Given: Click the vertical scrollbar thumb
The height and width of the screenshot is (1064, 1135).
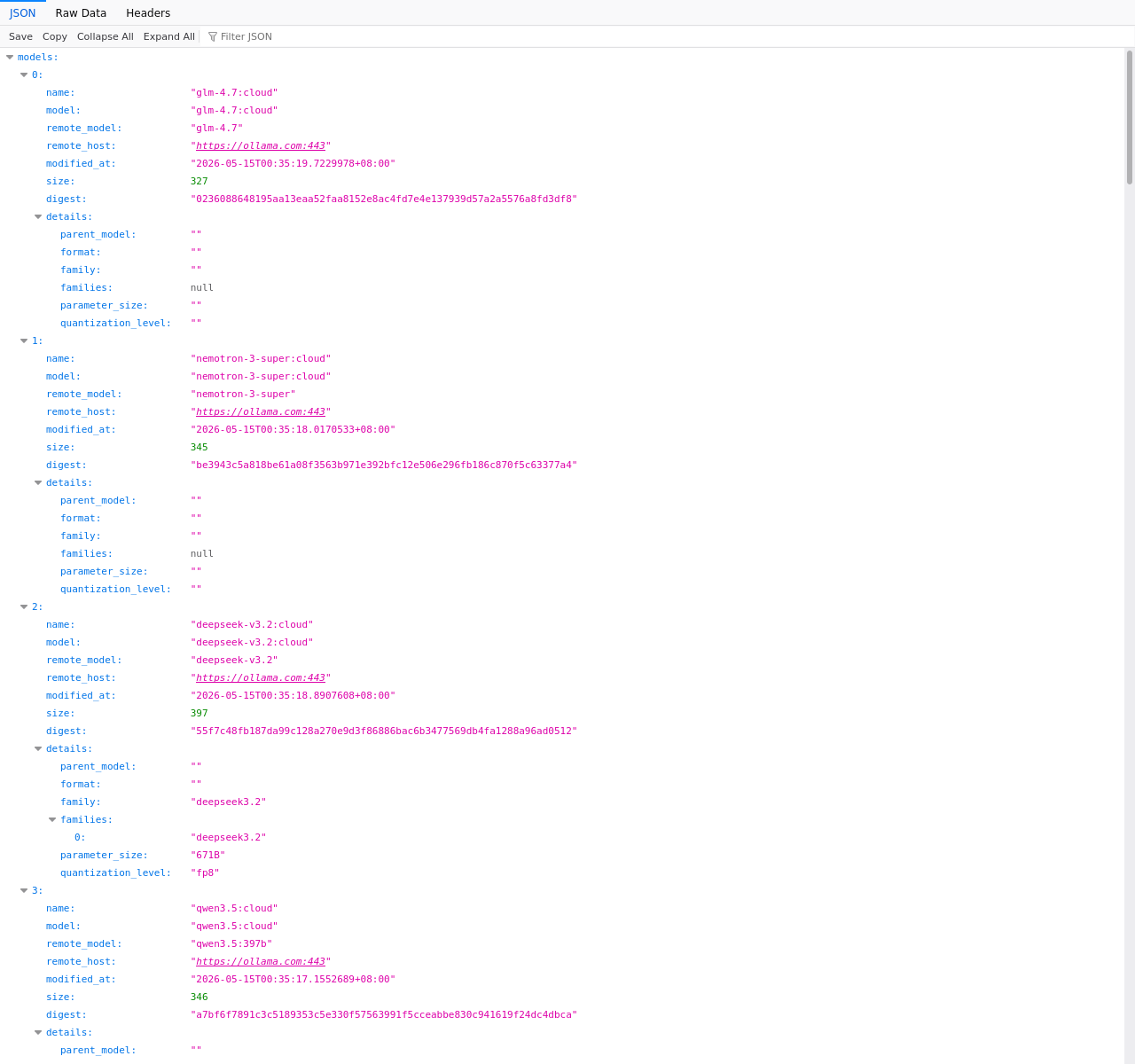Looking at the screenshot, I should (1130, 117).
